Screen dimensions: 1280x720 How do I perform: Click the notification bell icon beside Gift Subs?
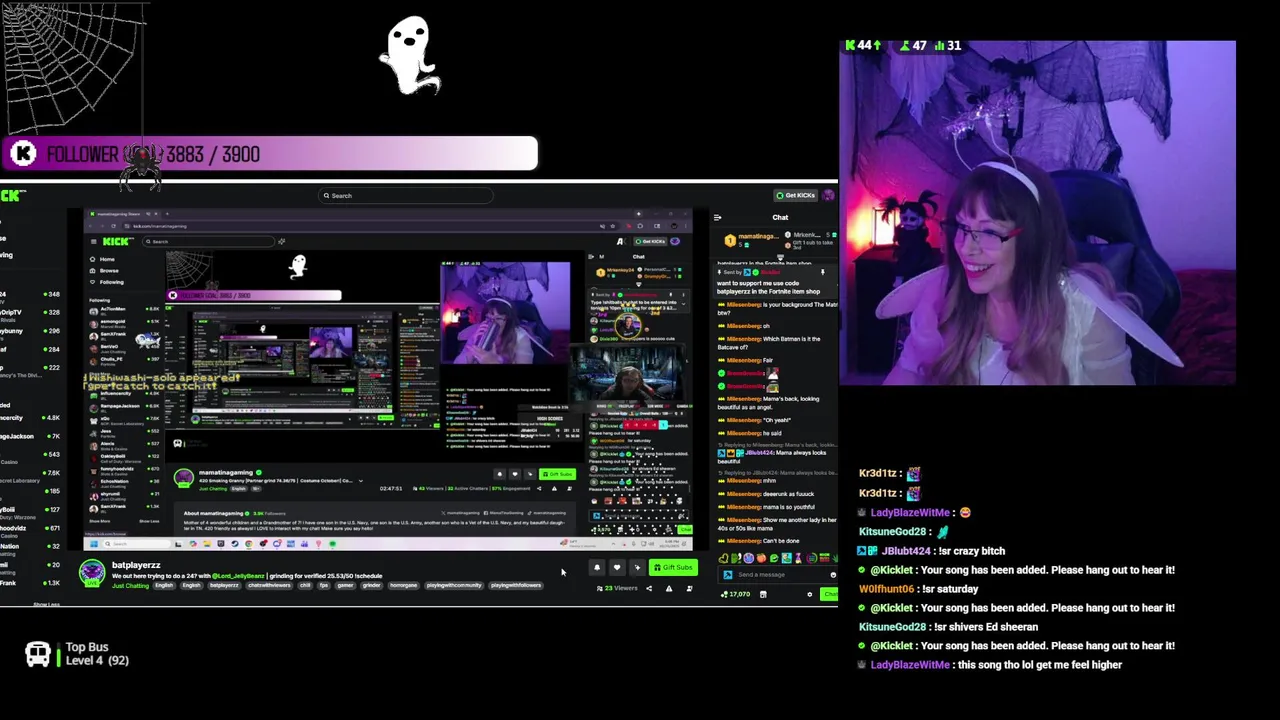coord(597,567)
